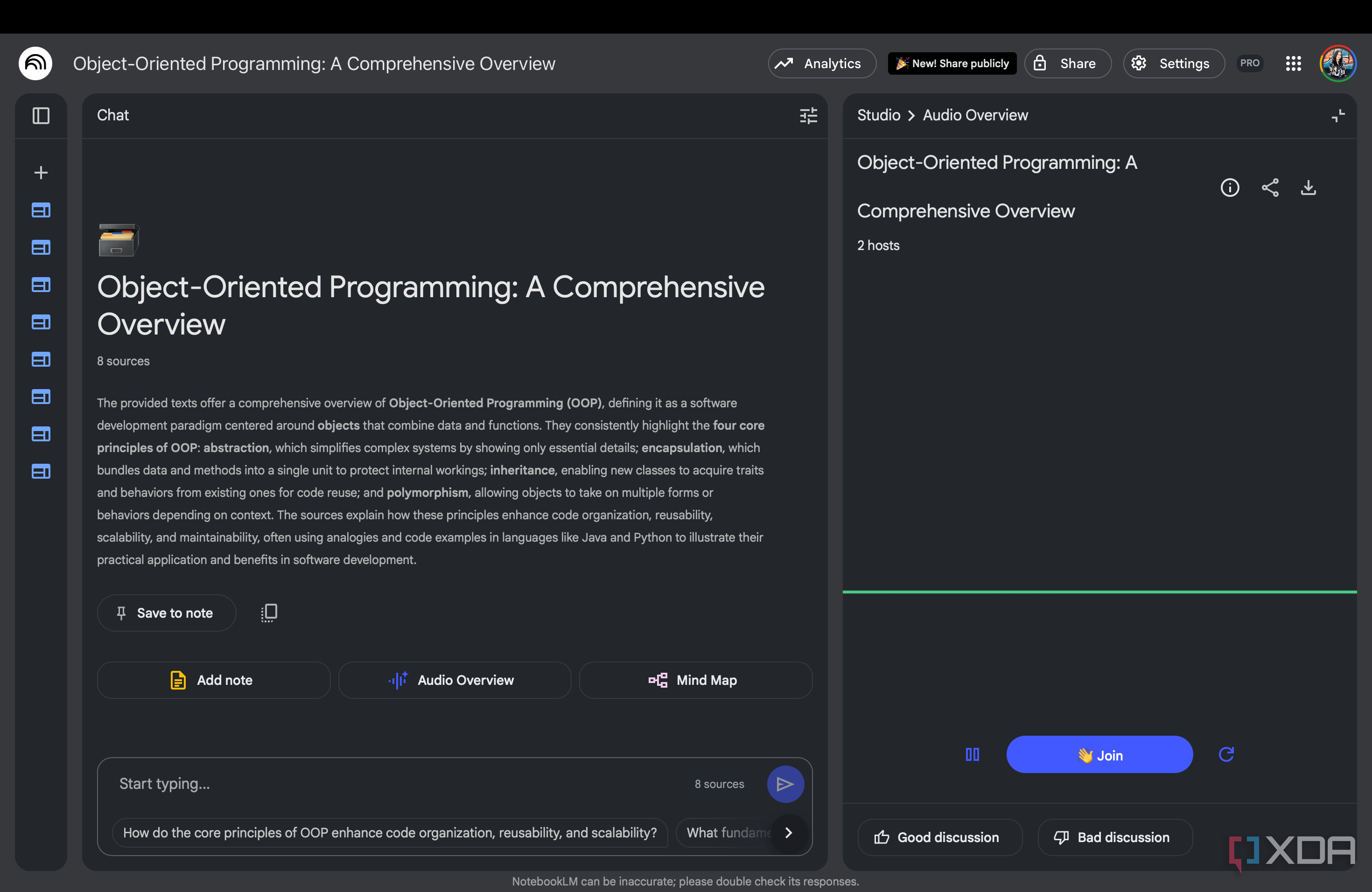This screenshot has height=892, width=1372.
Task: Show audio overview info icon
Action: tap(1230, 188)
